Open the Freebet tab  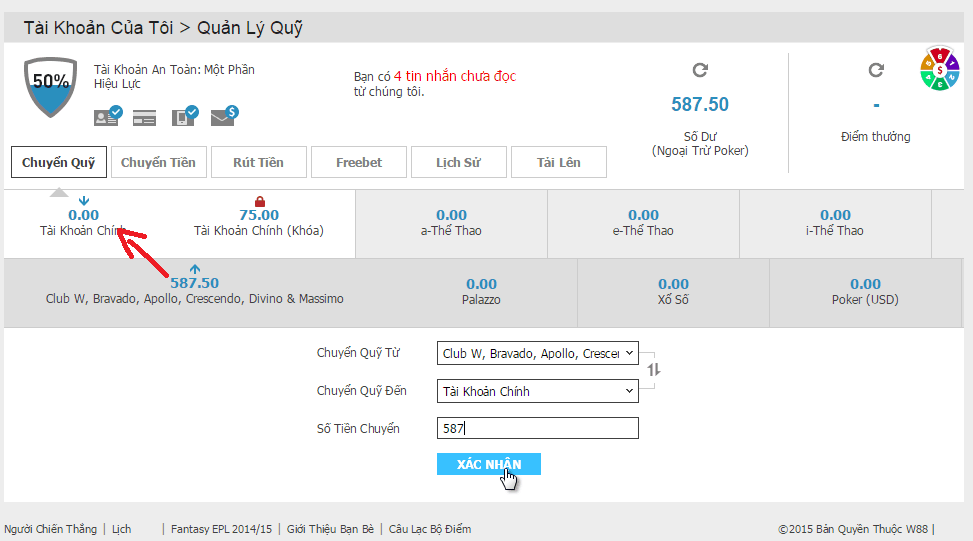point(359,163)
